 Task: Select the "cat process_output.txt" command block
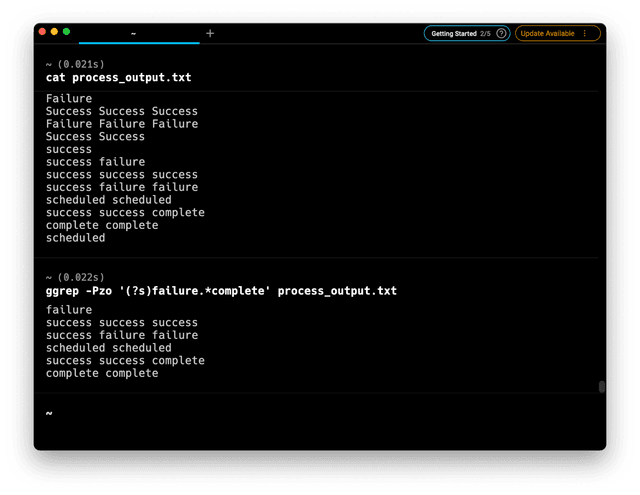click(119, 77)
